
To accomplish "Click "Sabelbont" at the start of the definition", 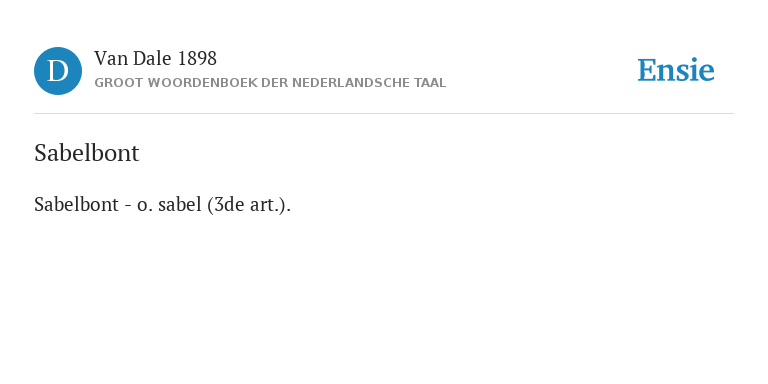I will [x=76, y=204].
